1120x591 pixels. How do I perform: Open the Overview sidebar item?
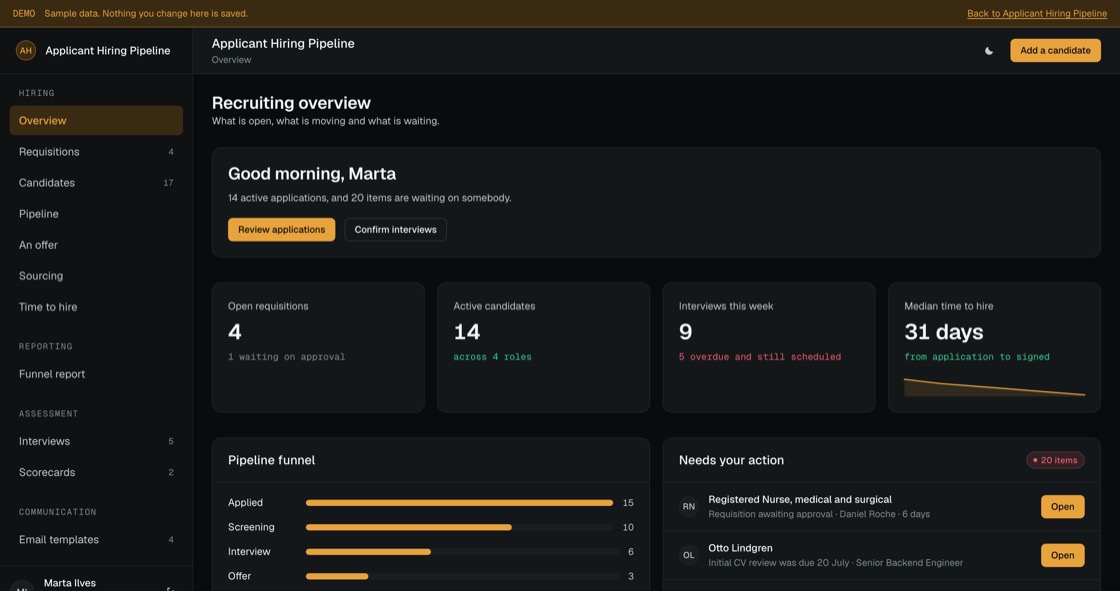tap(96, 121)
